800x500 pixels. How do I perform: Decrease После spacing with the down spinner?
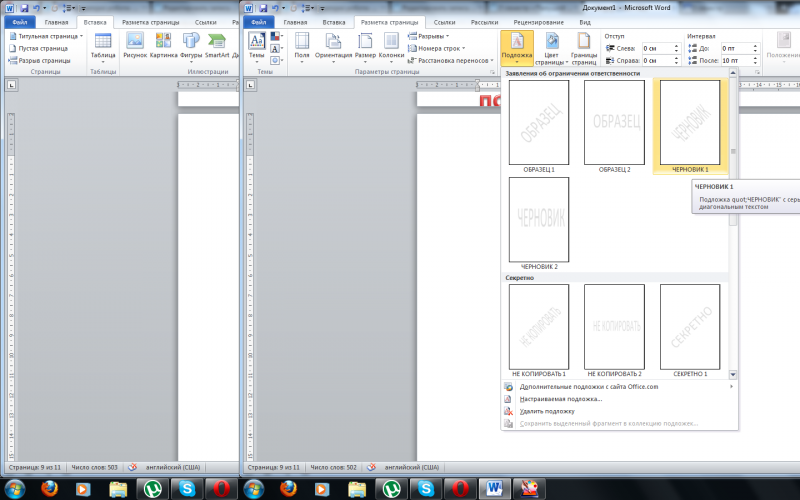tap(755, 63)
